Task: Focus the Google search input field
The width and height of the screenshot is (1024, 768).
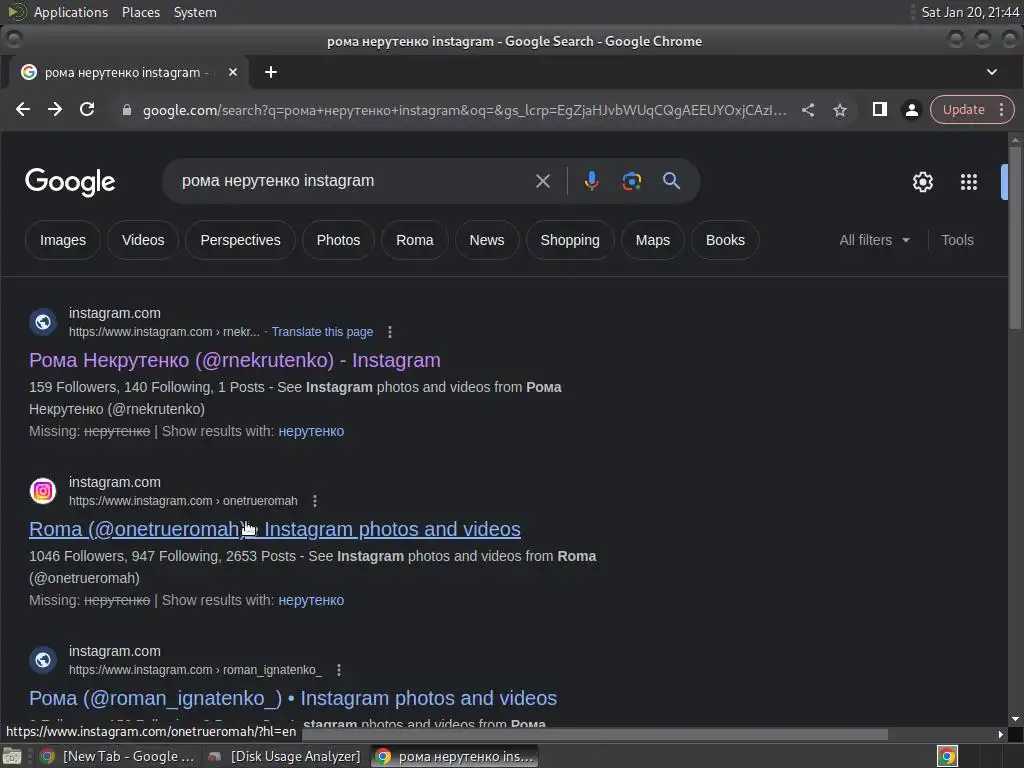Action: [353, 181]
